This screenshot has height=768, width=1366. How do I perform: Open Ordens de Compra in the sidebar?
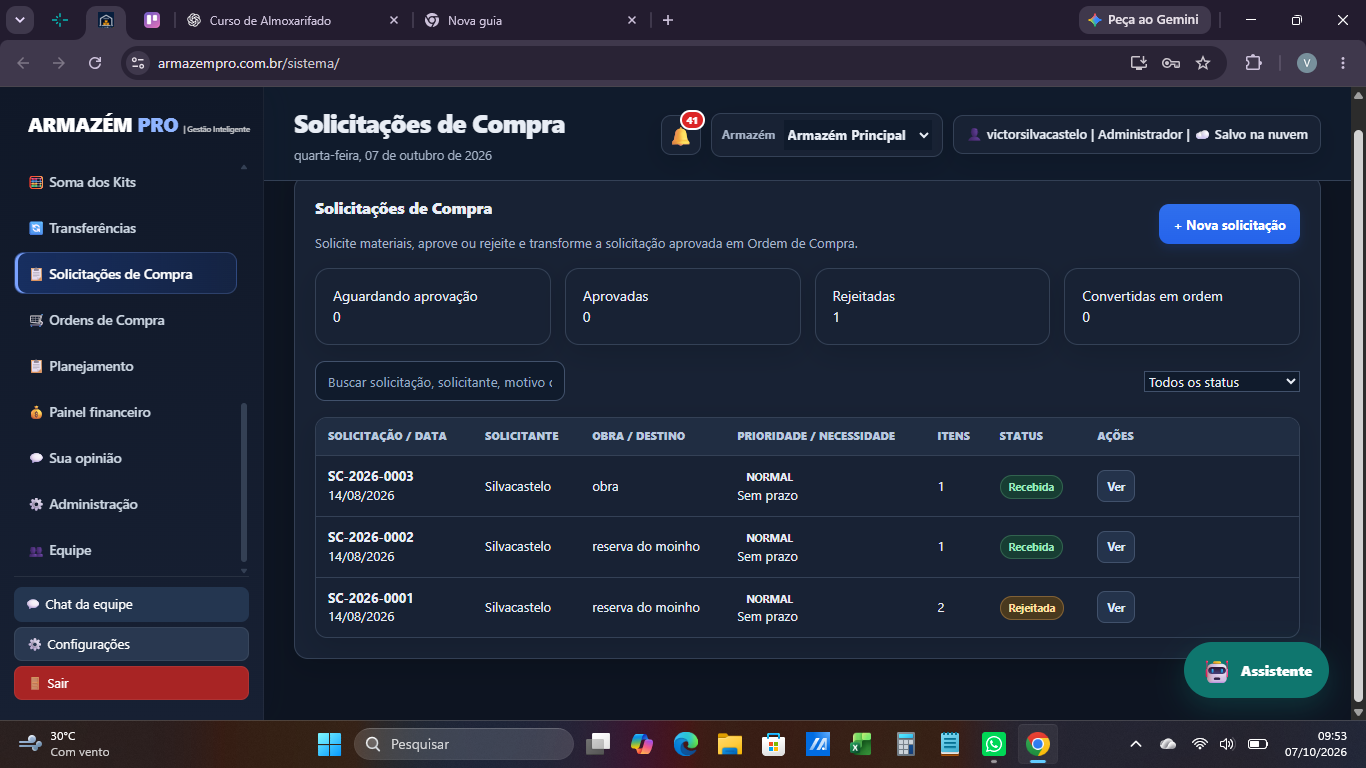(126, 320)
